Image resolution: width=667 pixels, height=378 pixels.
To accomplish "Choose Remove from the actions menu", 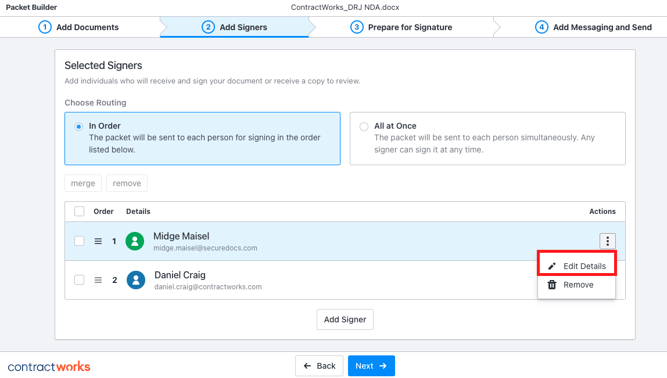I will pyautogui.click(x=577, y=285).
